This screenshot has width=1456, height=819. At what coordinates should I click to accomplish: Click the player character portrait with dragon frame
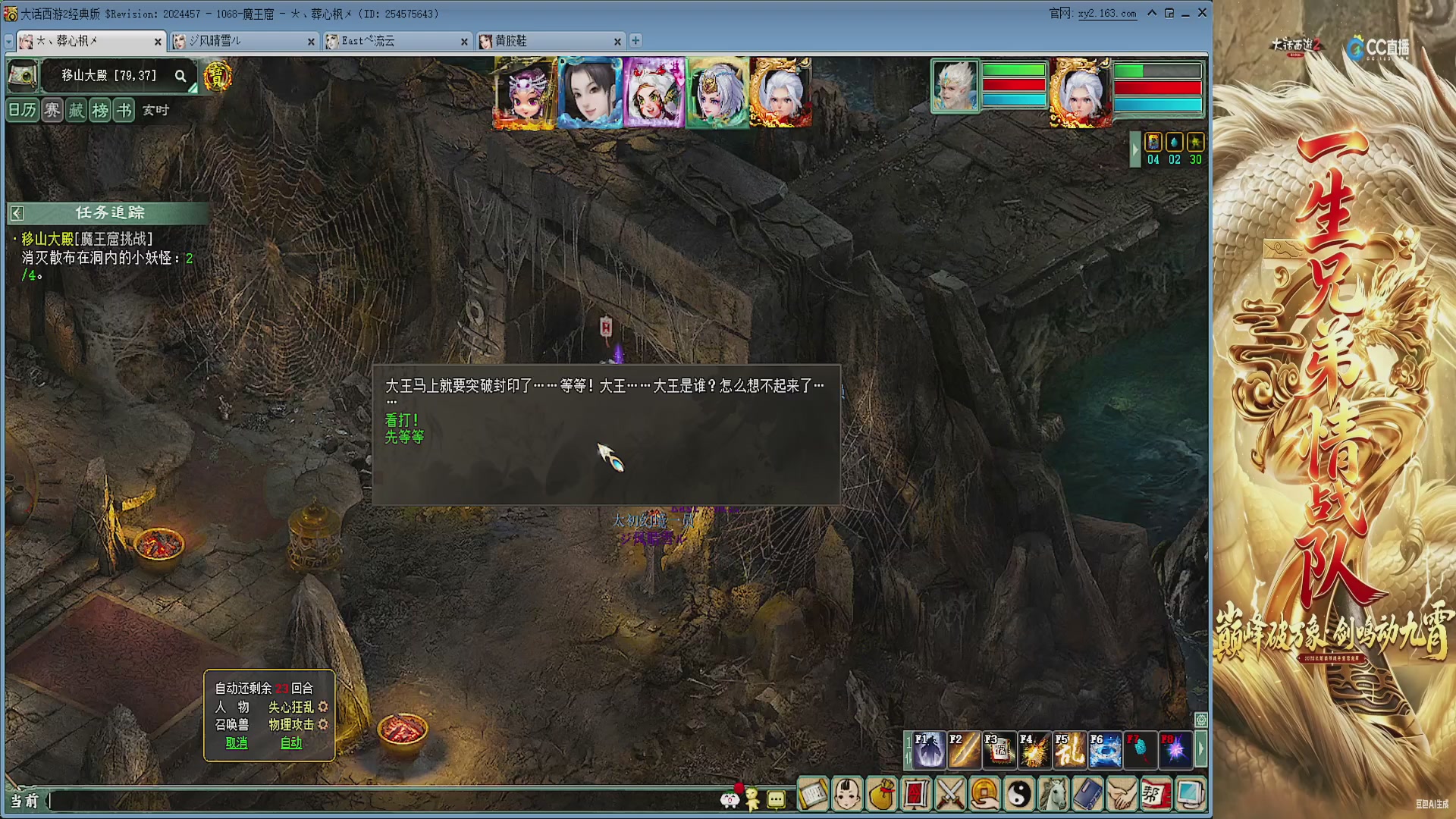(x=1081, y=94)
